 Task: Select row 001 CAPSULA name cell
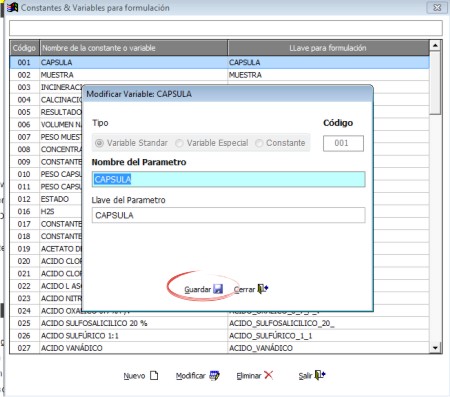133,62
